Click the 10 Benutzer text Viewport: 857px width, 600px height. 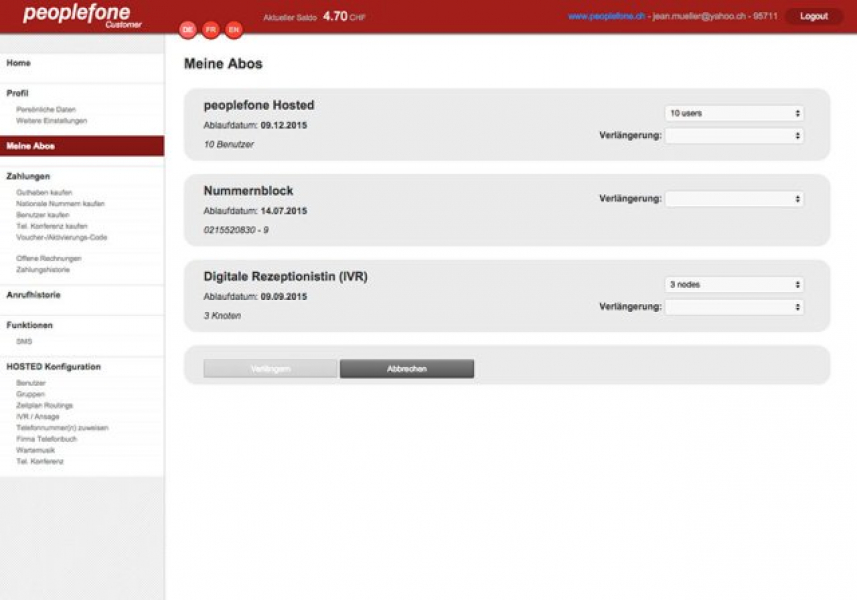(x=228, y=144)
